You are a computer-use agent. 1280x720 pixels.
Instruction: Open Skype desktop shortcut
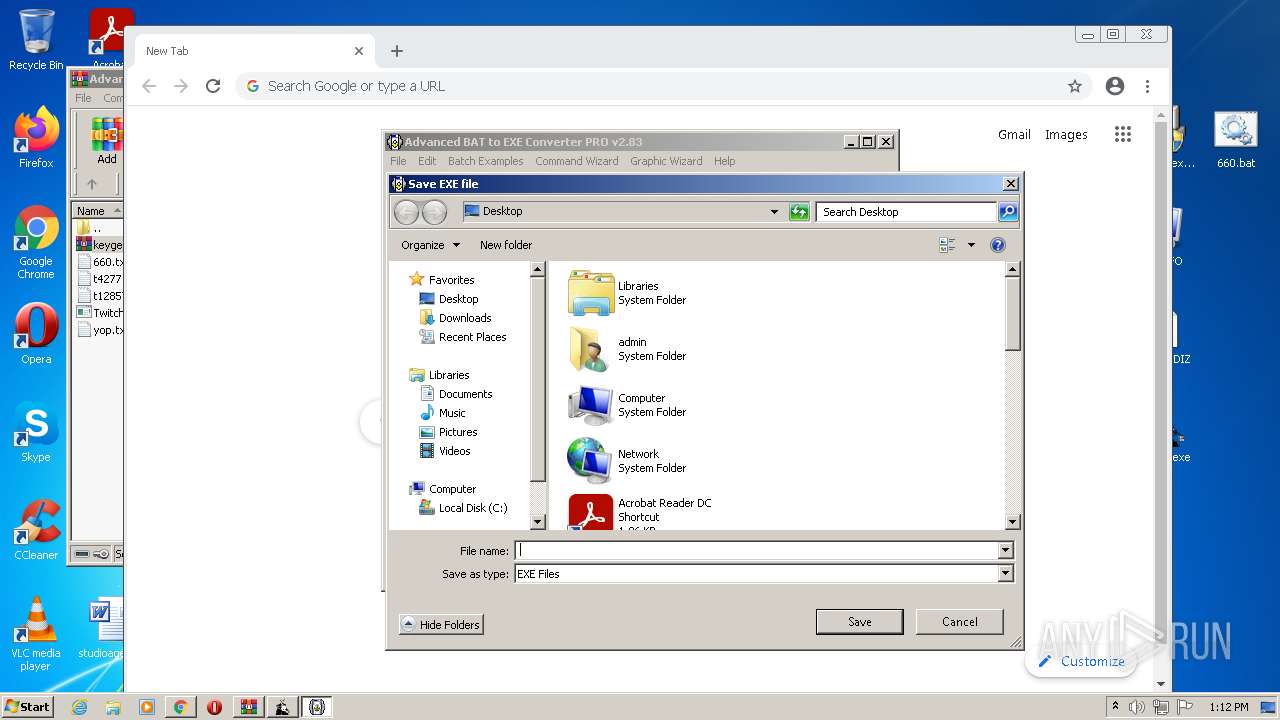coord(36,433)
